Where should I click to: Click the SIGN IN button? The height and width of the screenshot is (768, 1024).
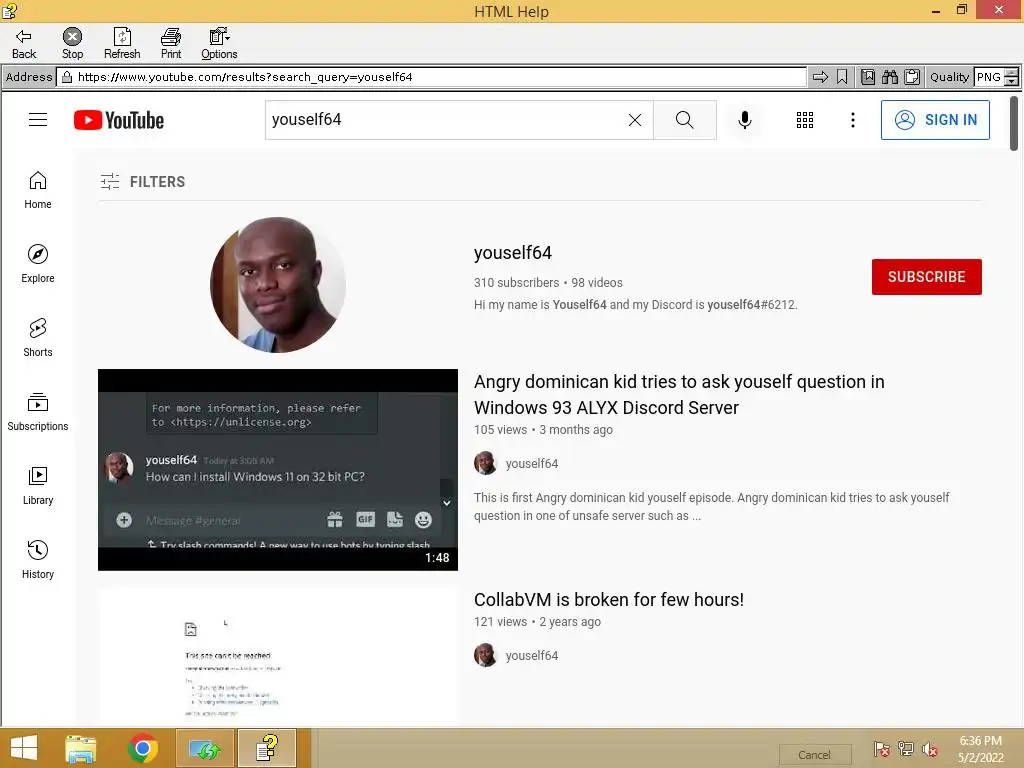(935, 120)
